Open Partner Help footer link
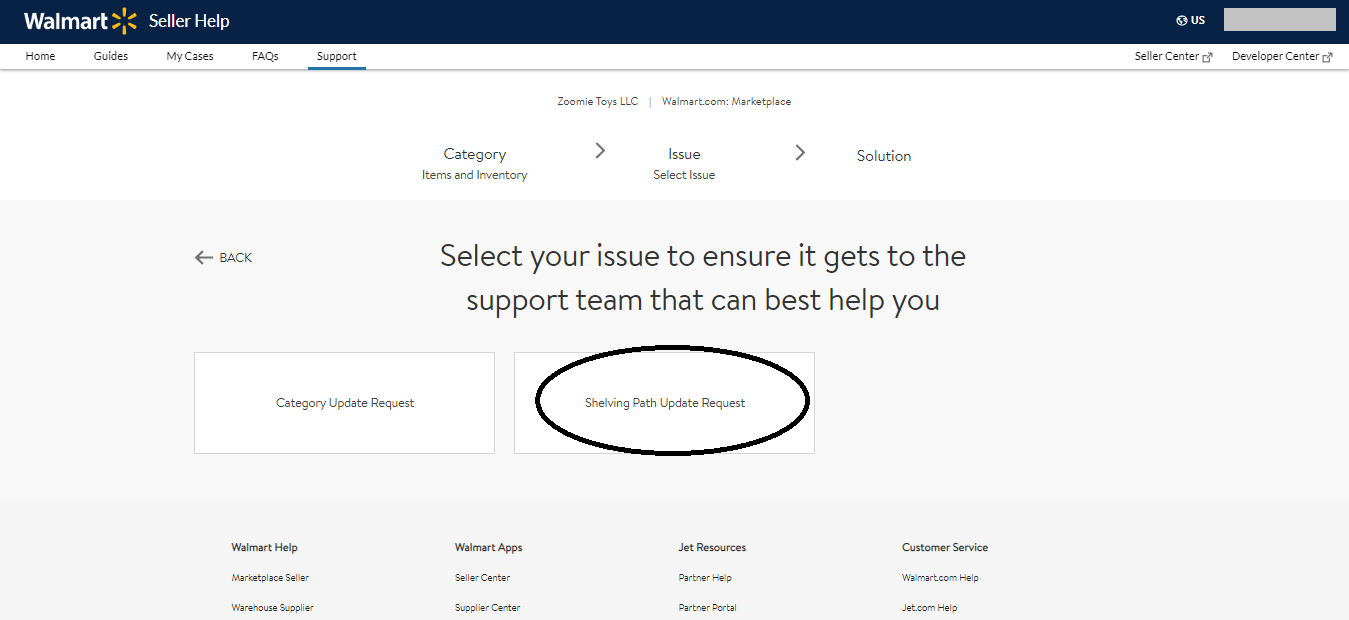Viewport: 1349px width, 620px height. [705, 578]
